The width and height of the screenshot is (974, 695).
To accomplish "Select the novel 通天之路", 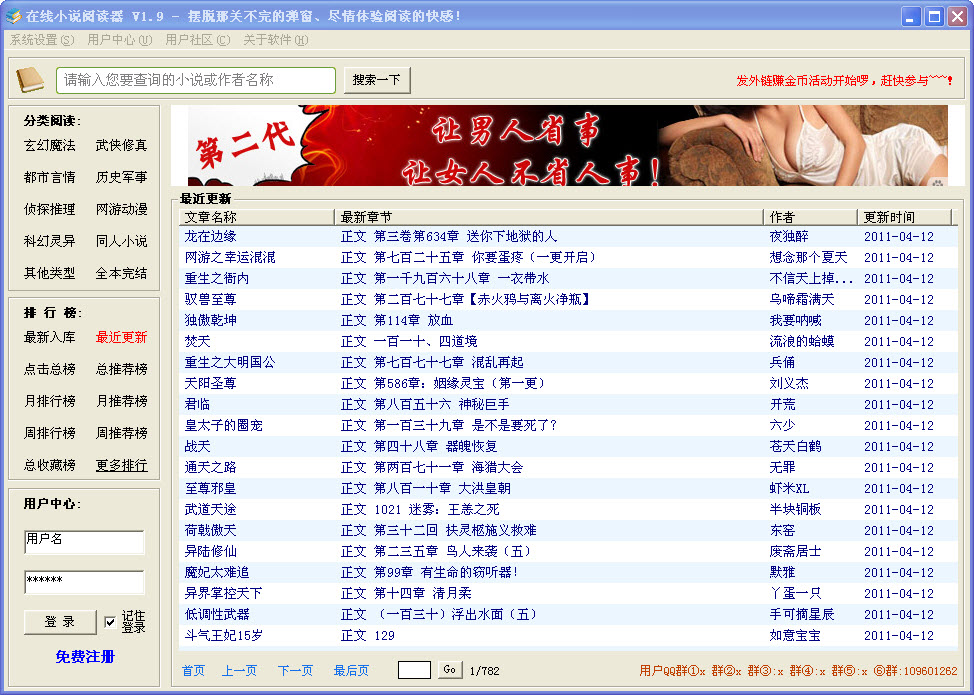I will 210,467.
